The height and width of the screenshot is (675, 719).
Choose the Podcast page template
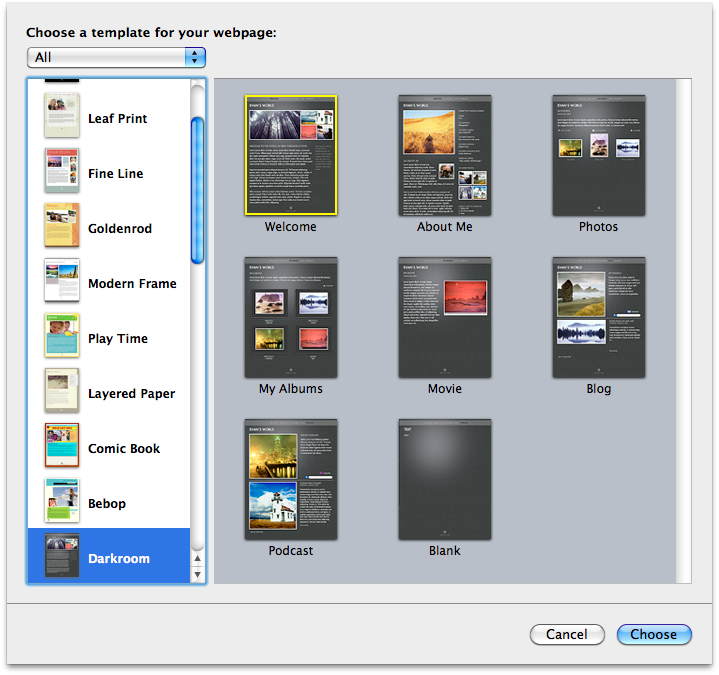click(x=291, y=480)
